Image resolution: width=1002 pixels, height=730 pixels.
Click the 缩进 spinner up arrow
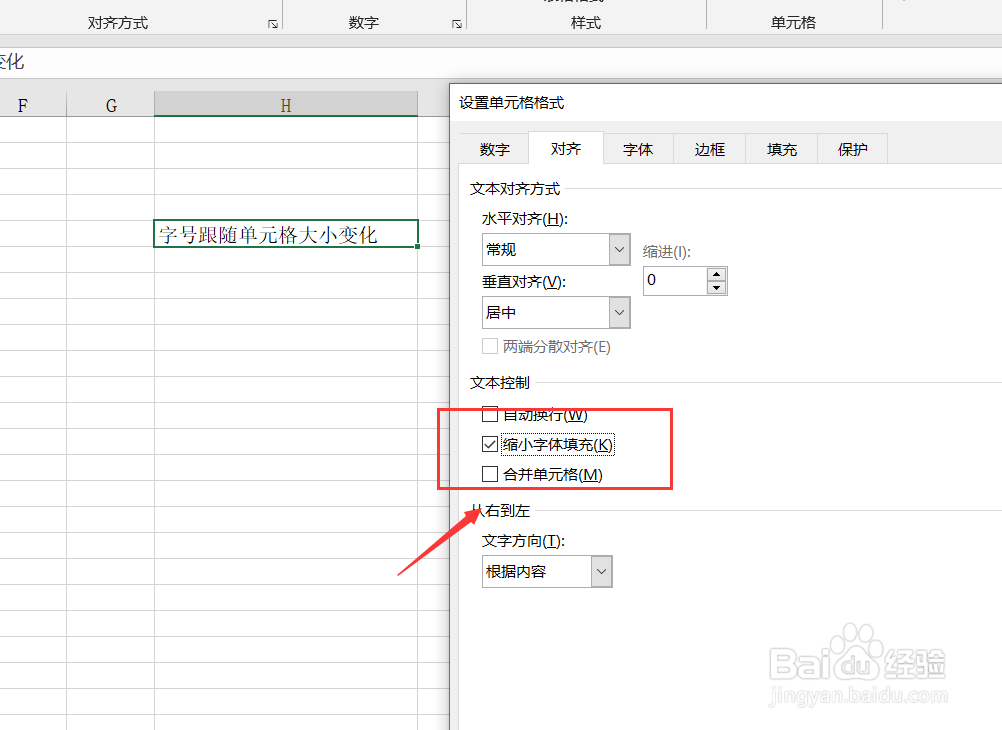tap(718, 273)
